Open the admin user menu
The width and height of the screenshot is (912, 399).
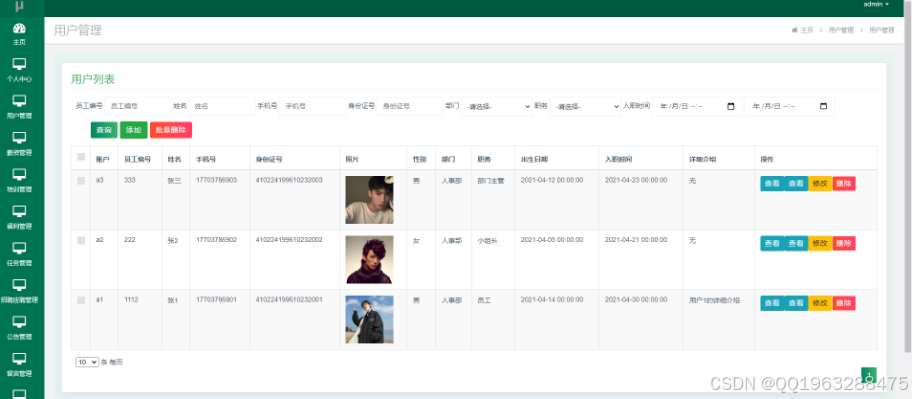[x=876, y=4]
